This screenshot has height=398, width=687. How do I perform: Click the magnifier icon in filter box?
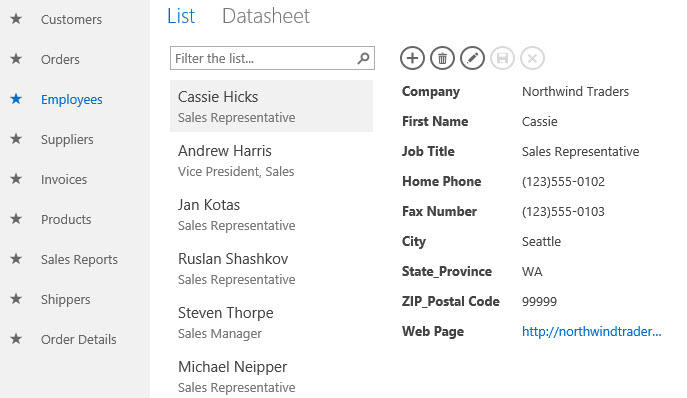click(363, 58)
